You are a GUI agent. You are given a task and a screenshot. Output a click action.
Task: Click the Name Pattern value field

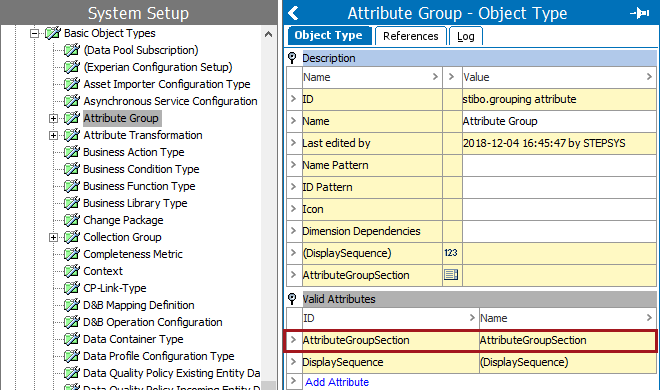click(x=559, y=165)
